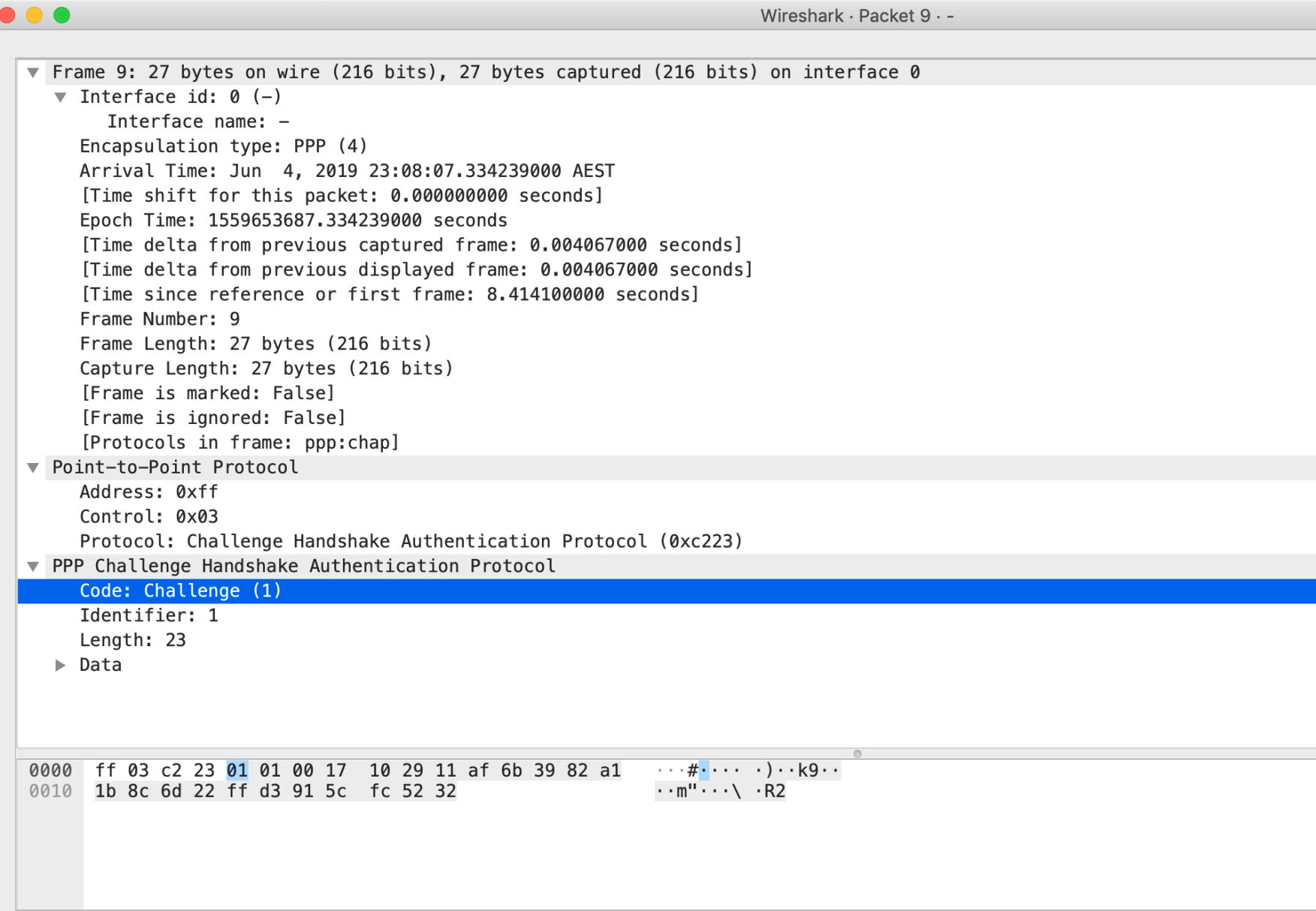This screenshot has height=911, width=1316.
Task: Select the Control: 0x03 field
Action: [x=149, y=516]
